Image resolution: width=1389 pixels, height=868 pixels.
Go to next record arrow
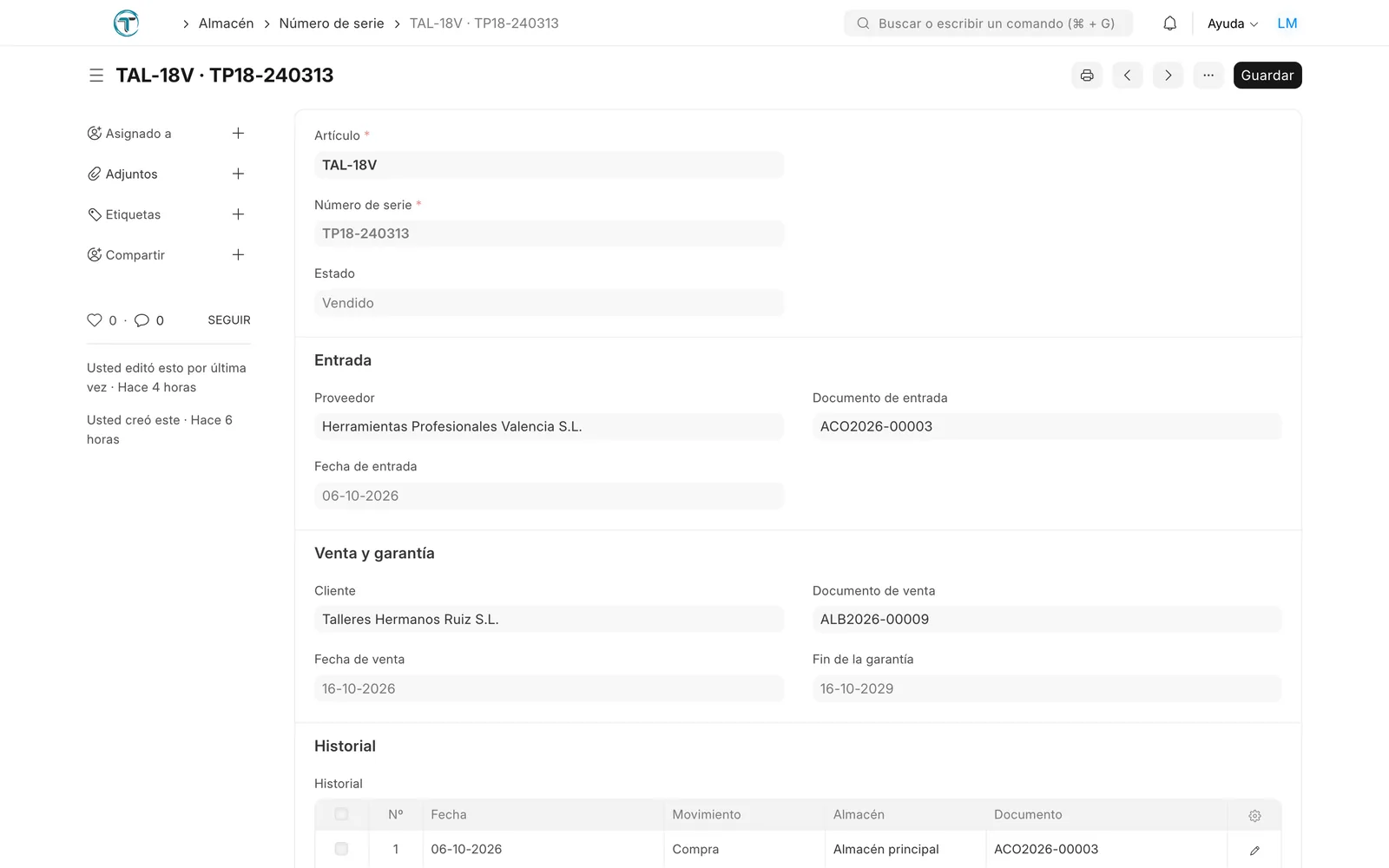[x=1168, y=76]
